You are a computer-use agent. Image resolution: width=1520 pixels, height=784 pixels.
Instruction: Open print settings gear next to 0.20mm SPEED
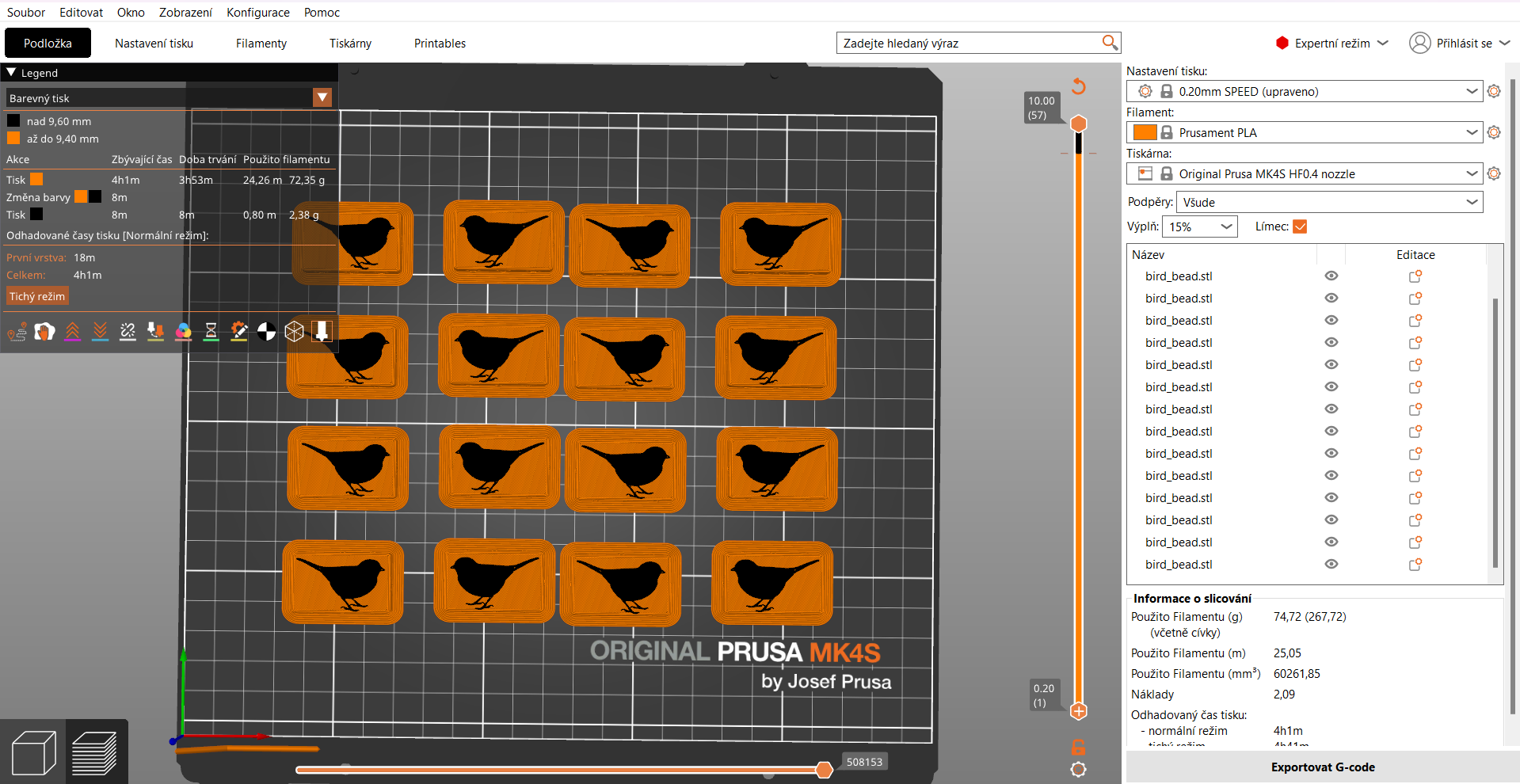tap(1494, 91)
